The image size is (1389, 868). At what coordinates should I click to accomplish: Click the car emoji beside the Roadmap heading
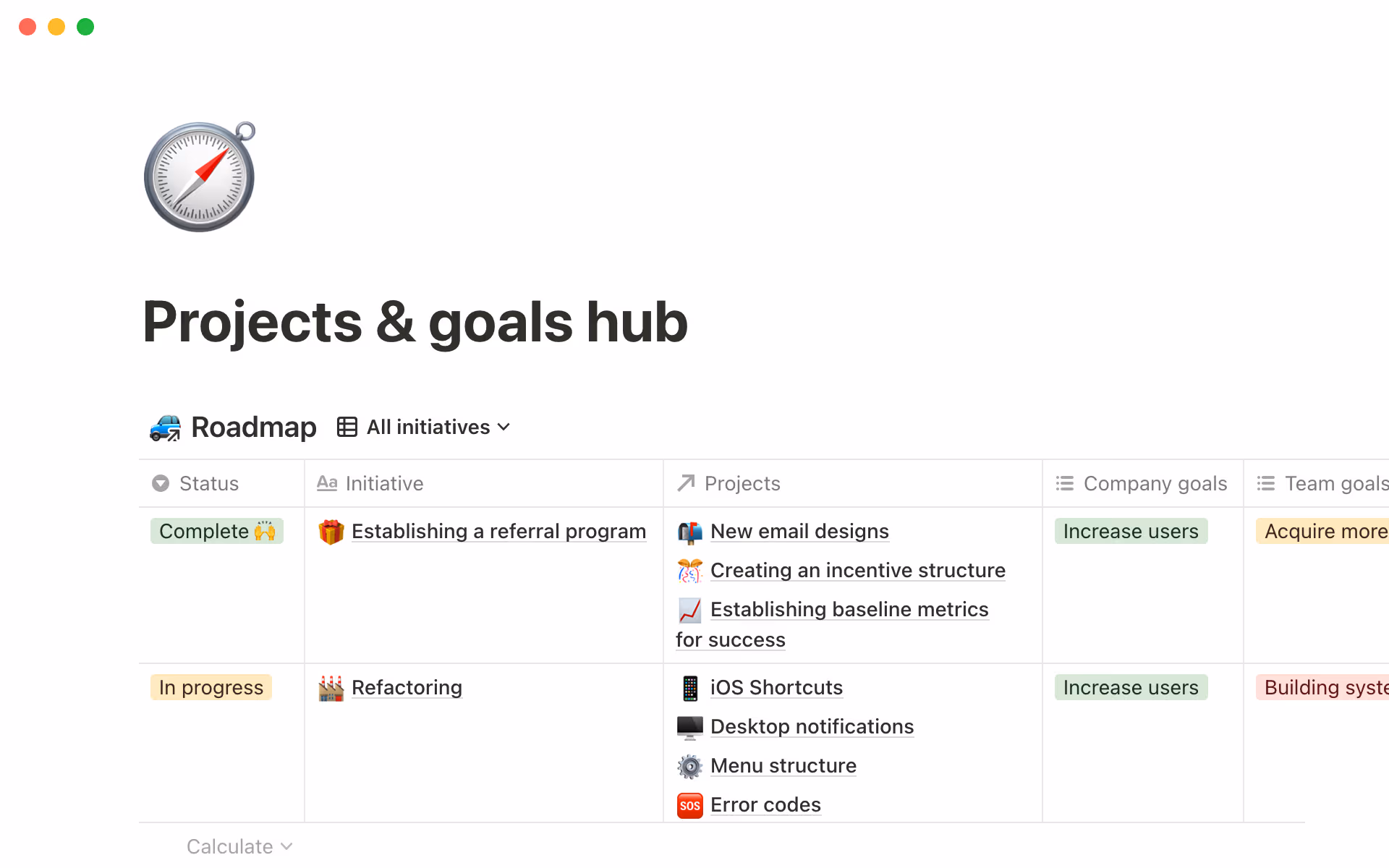pyautogui.click(x=164, y=427)
